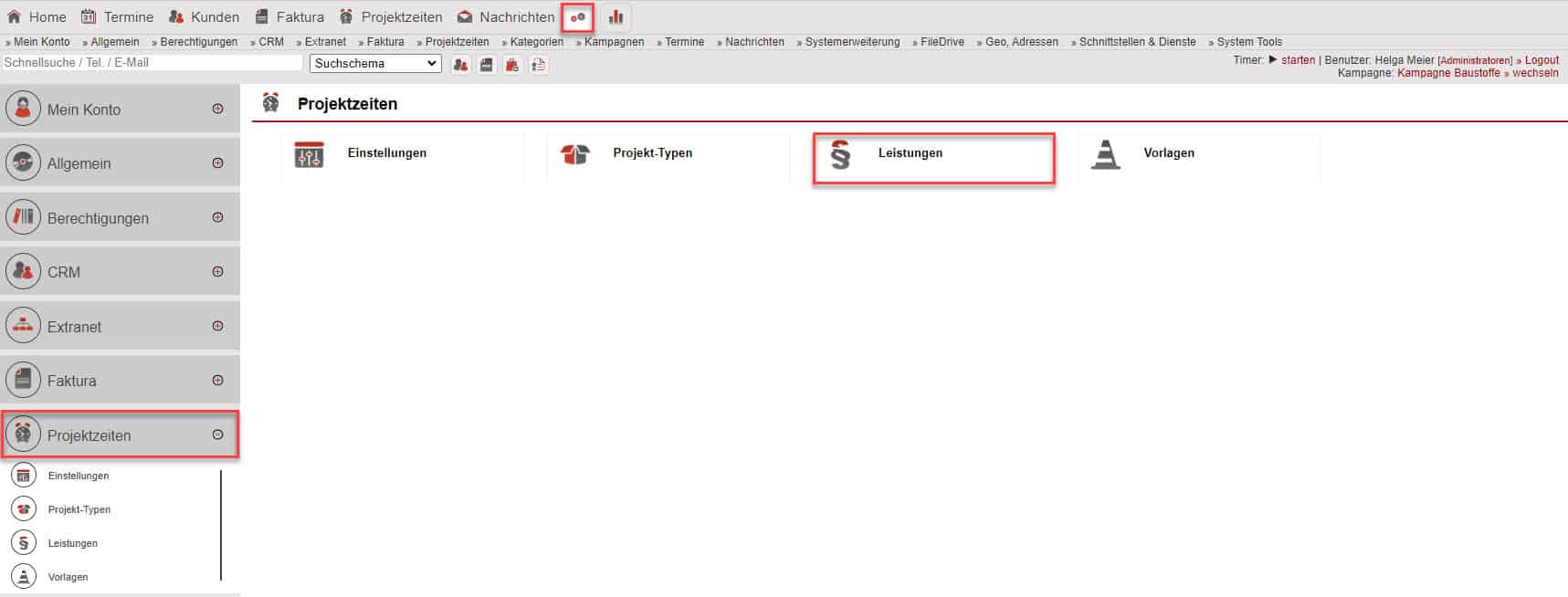Open the bar chart statistics icon
Image resolution: width=1568 pixels, height=597 pixels.
pyautogui.click(x=616, y=17)
